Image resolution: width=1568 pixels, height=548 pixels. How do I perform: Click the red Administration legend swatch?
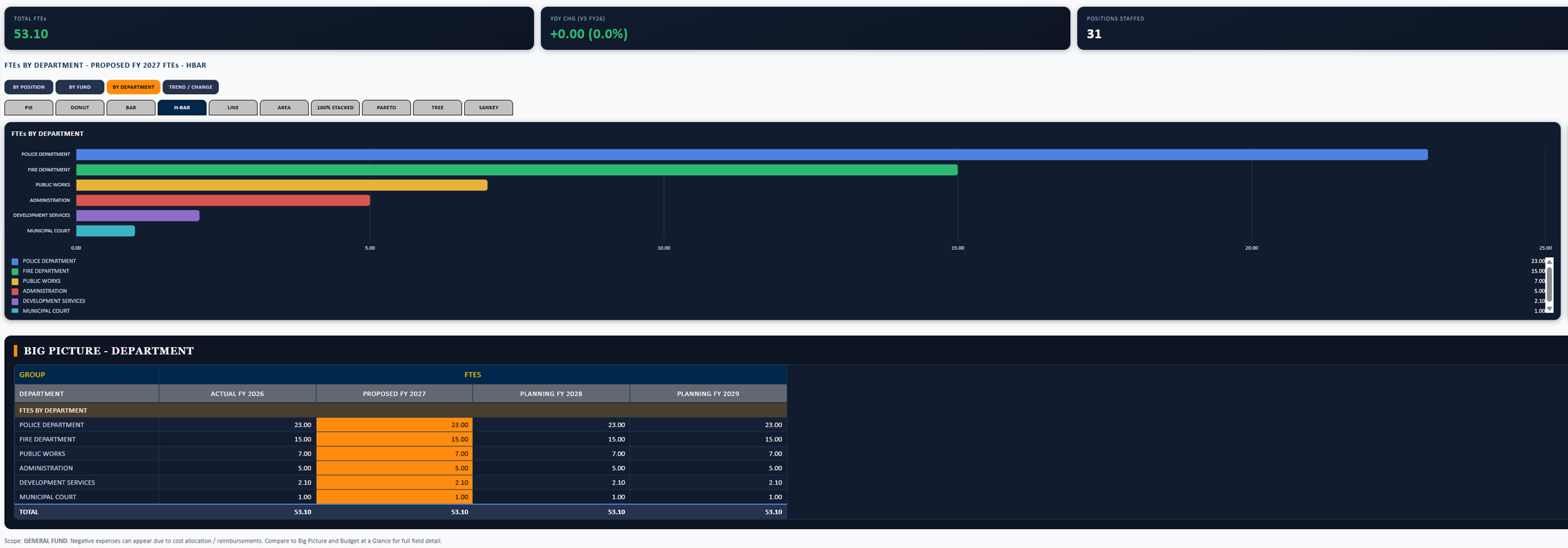[15, 292]
